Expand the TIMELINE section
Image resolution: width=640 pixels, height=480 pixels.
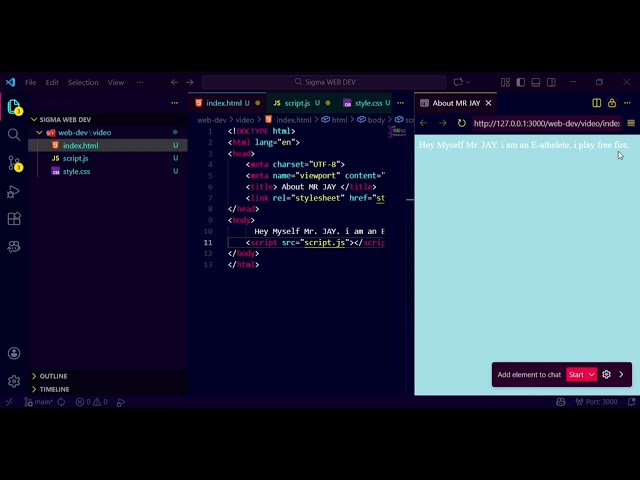(x=108, y=389)
